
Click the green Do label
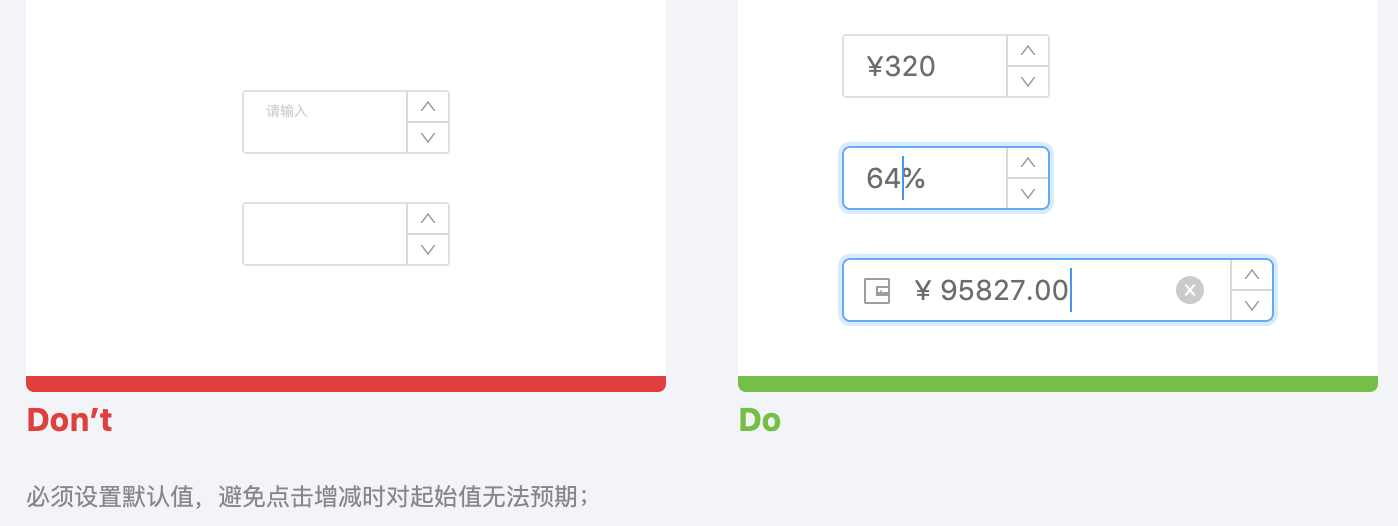(759, 420)
